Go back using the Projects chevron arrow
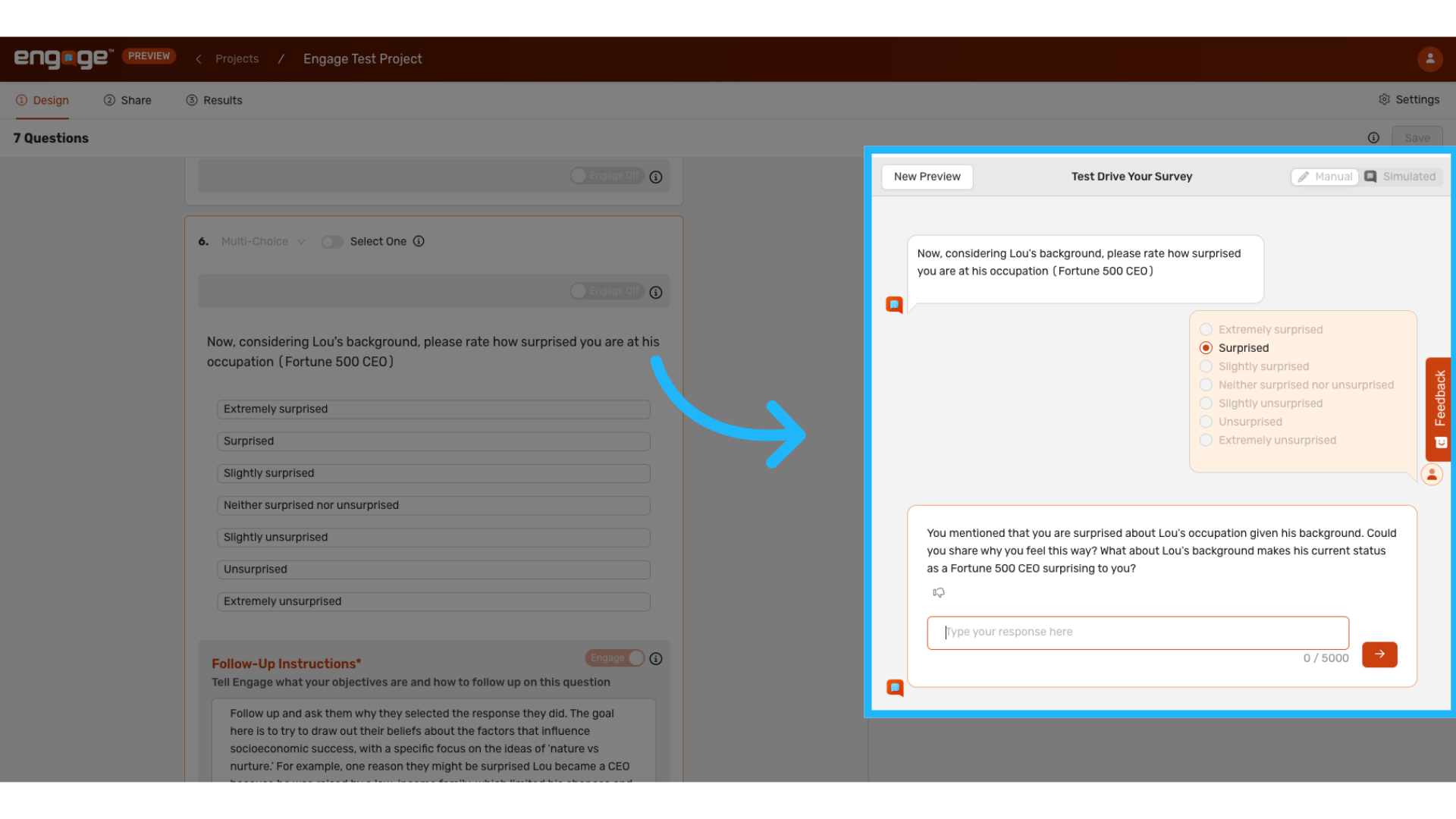This screenshot has height=819, width=1456. (198, 59)
